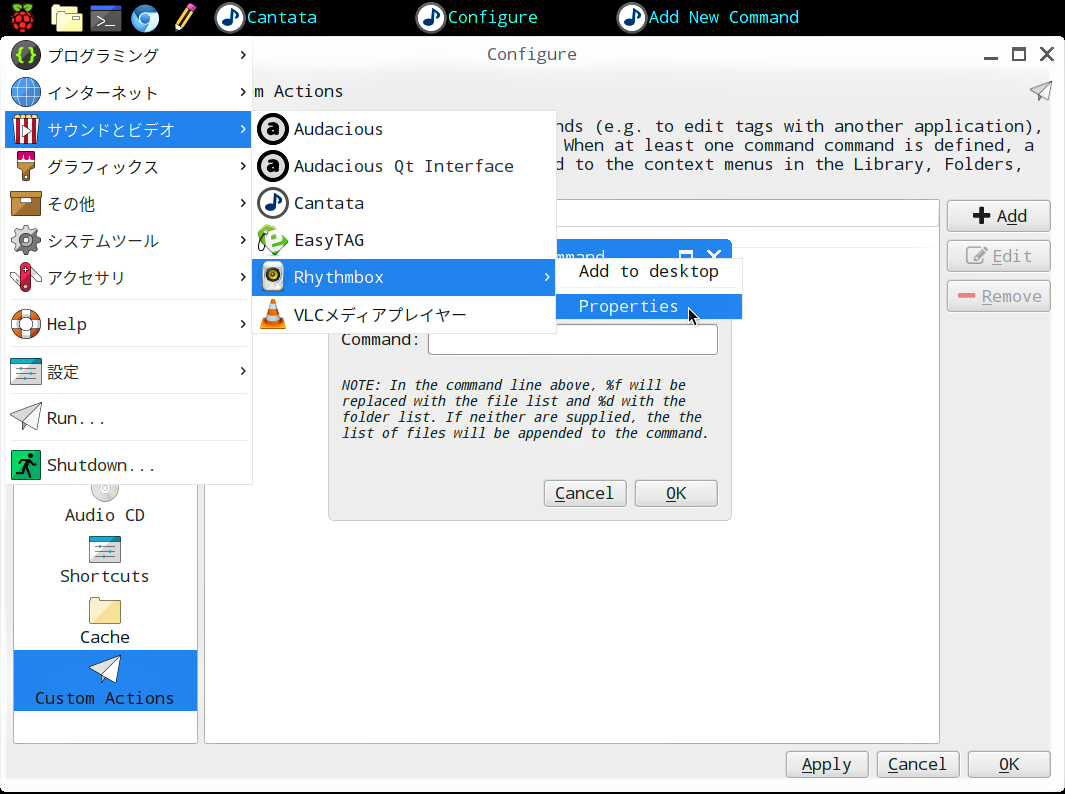Viewport: 1065px width, 794px height.
Task: Open the インターネット menu category
Action: (x=128, y=92)
